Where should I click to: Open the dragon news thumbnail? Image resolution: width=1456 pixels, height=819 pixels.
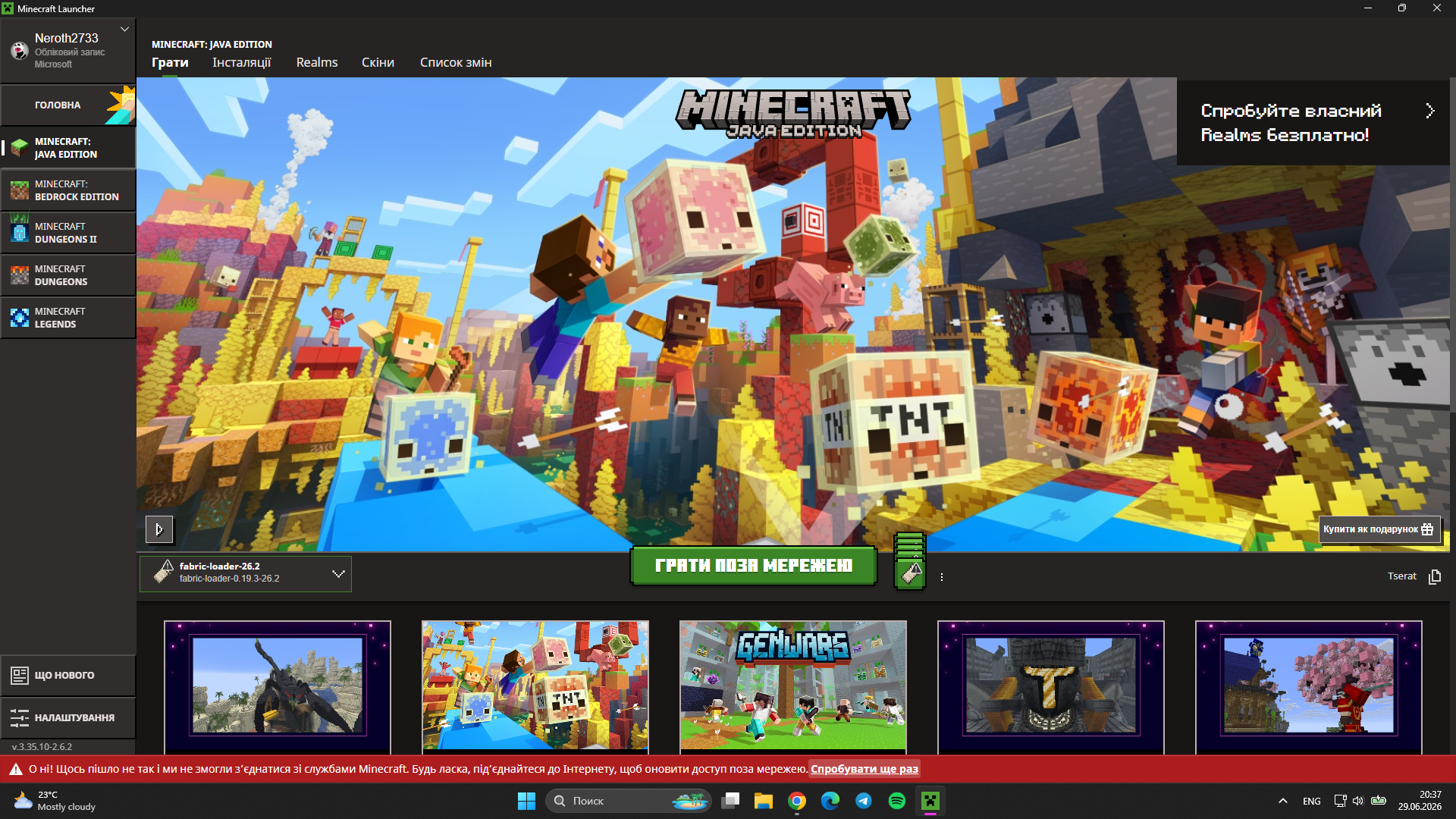[x=278, y=687]
